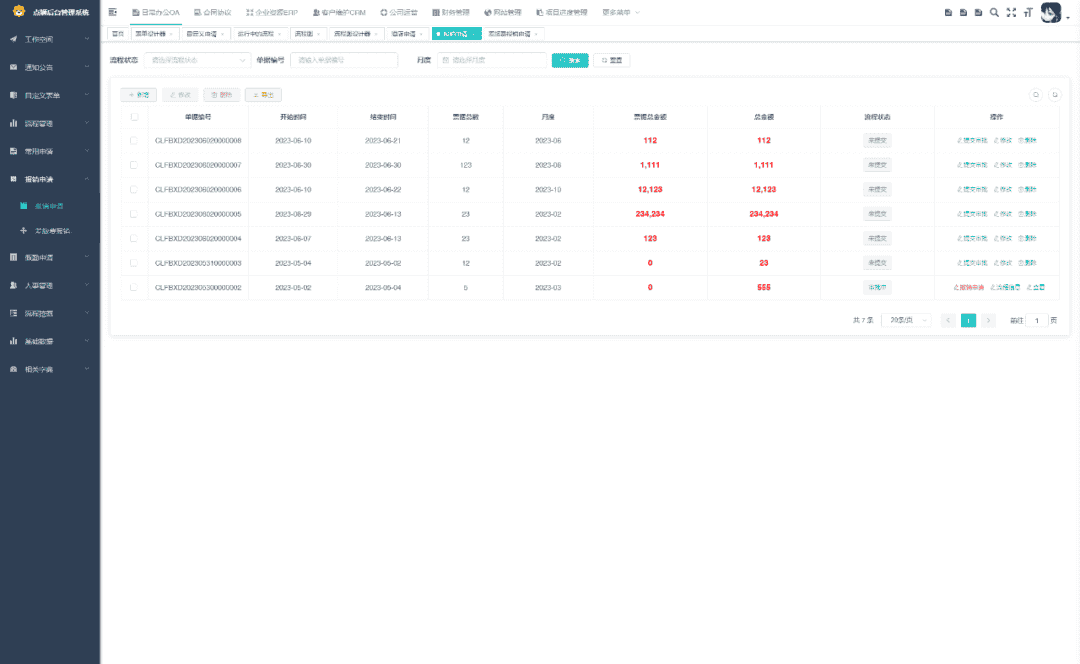Open the 日常办公OA top menu
The height and width of the screenshot is (664, 1080).
pyautogui.click(x=155, y=12)
